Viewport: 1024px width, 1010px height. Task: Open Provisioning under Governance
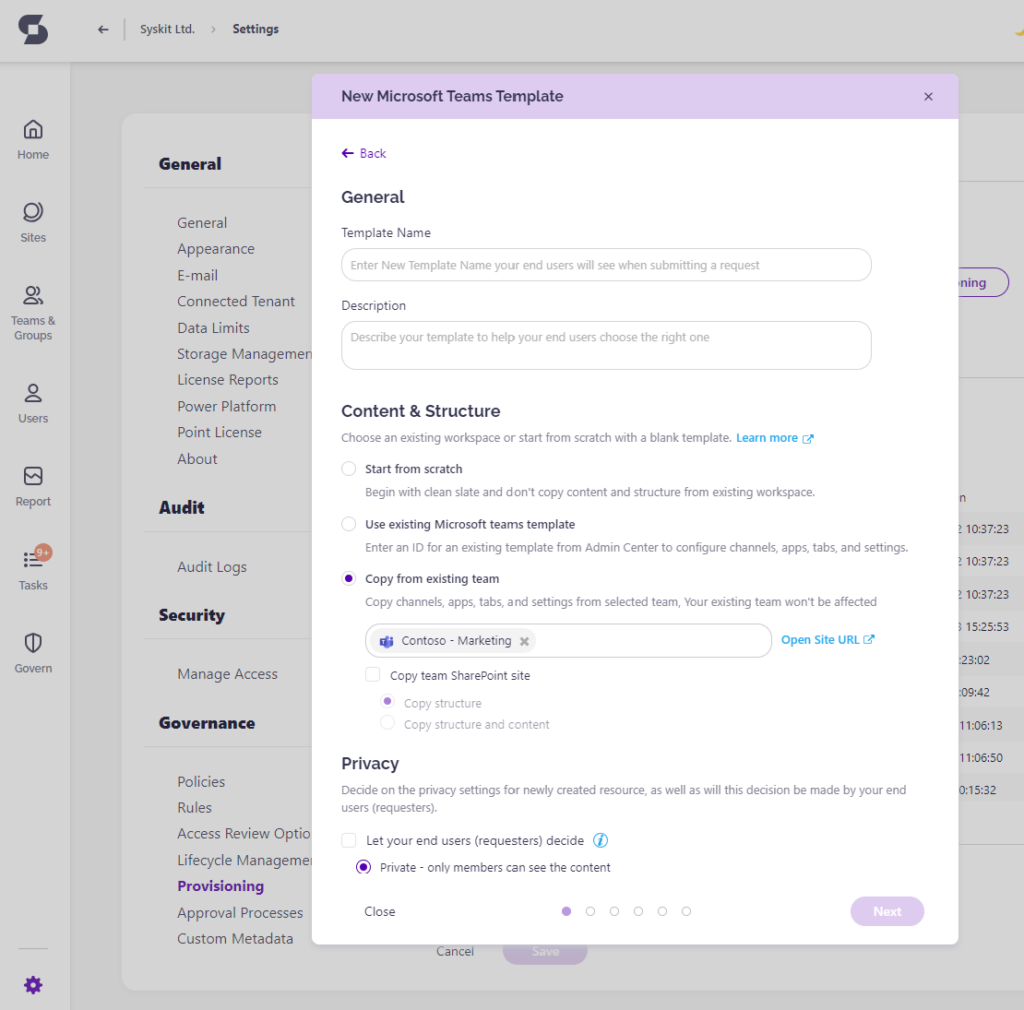click(220, 886)
